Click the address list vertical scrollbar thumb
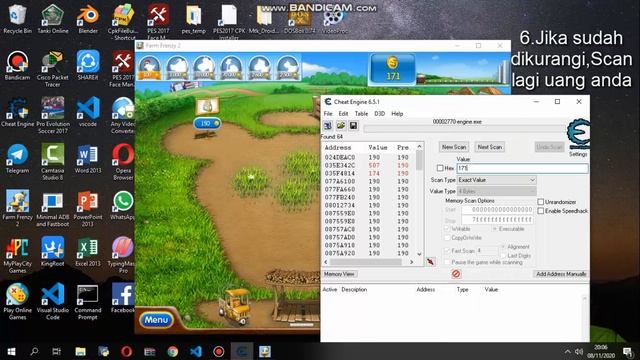This screenshot has width=640, height=360. point(419,160)
